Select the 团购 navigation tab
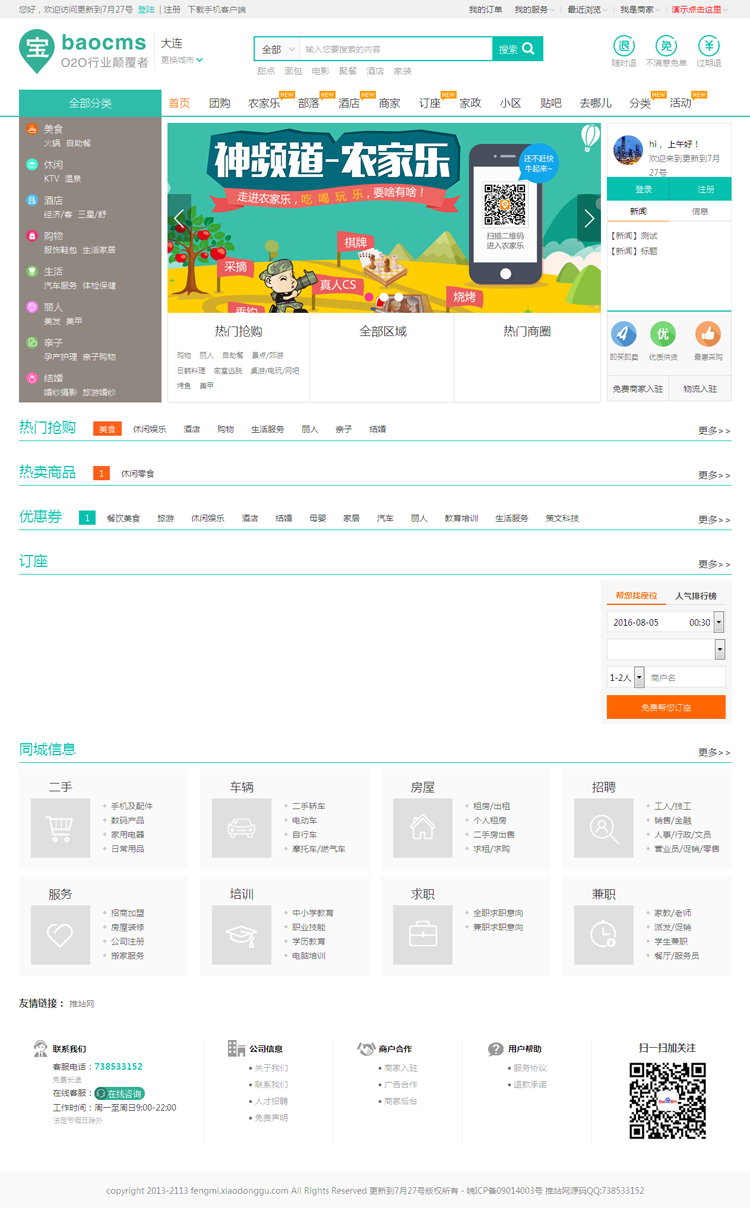 pos(220,103)
